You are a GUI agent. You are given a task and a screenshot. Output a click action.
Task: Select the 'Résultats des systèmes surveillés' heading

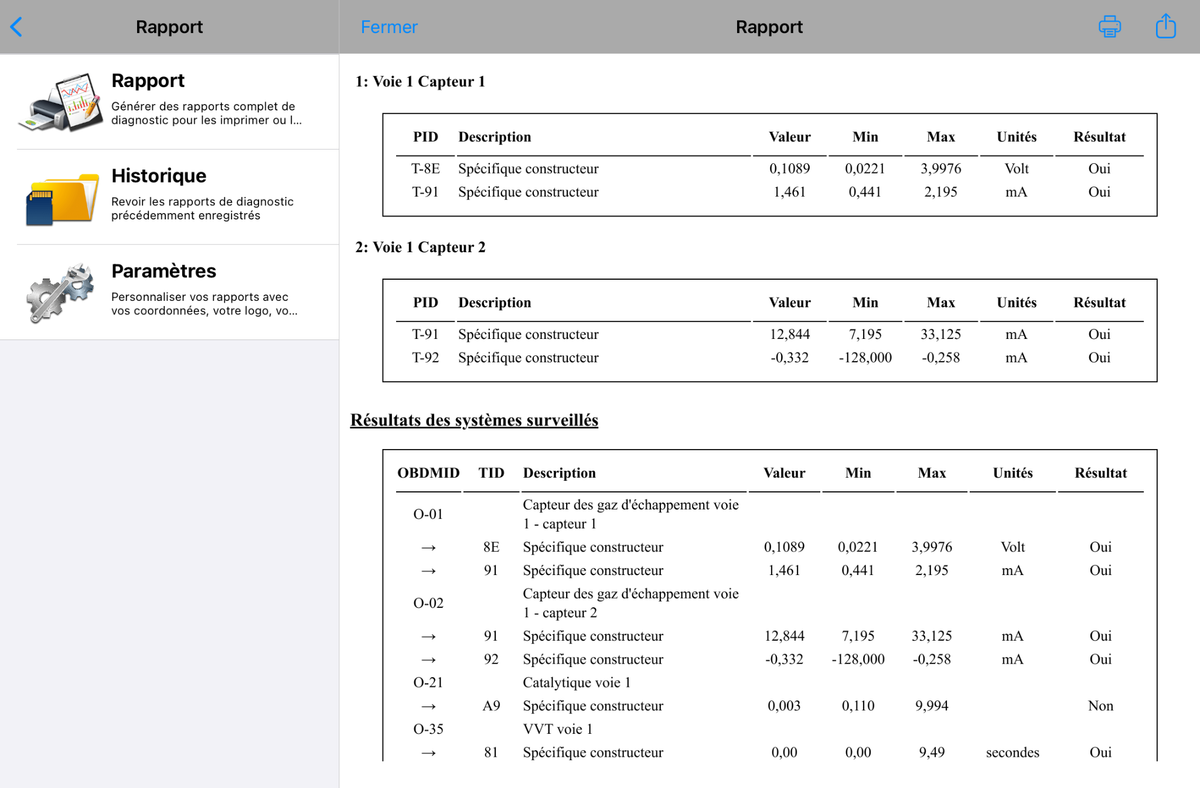click(474, 420)
